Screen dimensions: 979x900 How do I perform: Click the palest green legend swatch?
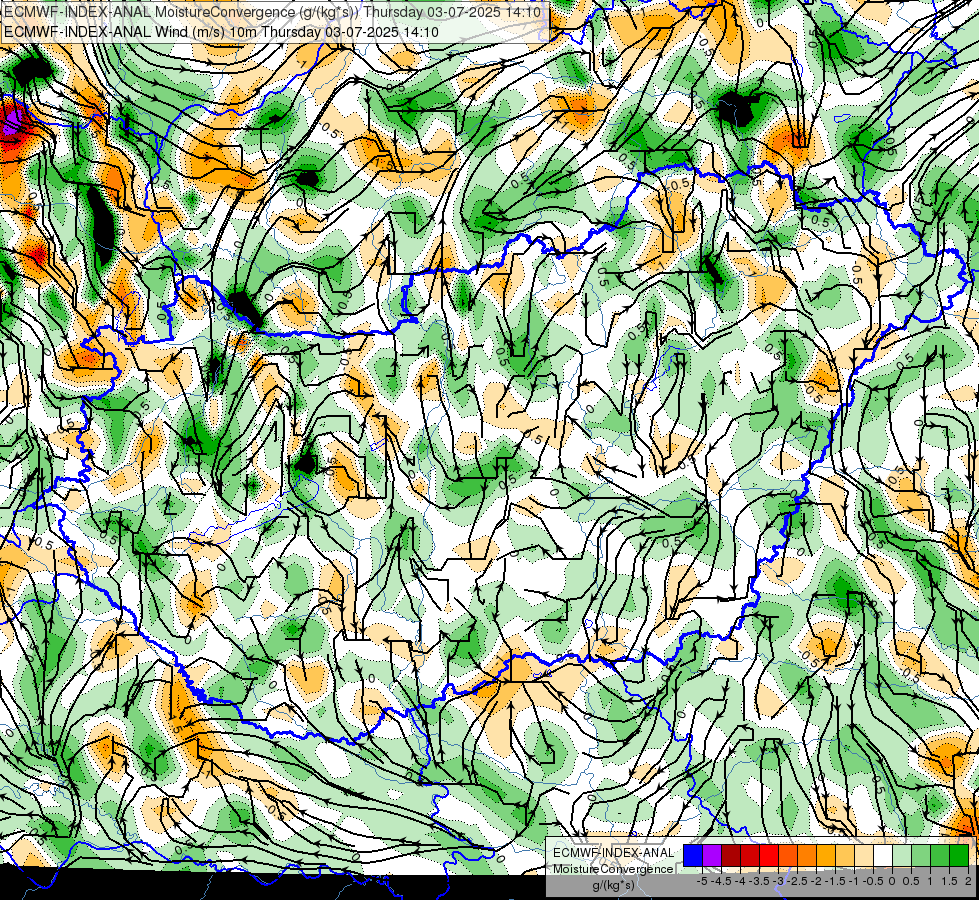(x=902, y=856)
